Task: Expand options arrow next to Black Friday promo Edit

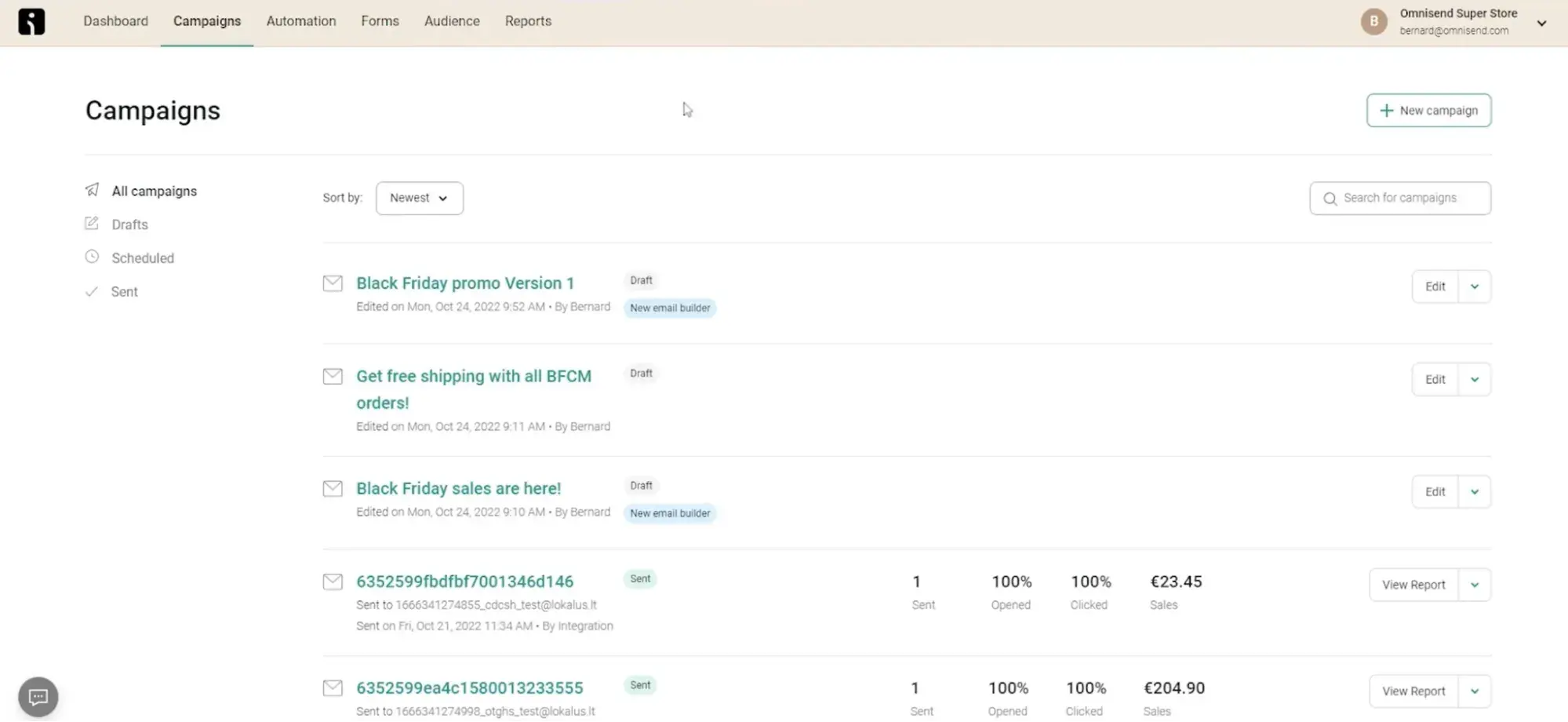Action: point(1475,286)
